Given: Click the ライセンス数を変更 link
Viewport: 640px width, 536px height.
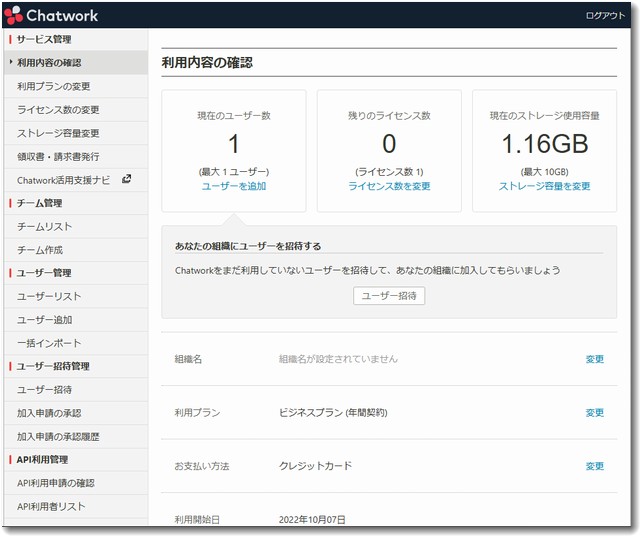Looking at the screenshot, I should point(389,186).
